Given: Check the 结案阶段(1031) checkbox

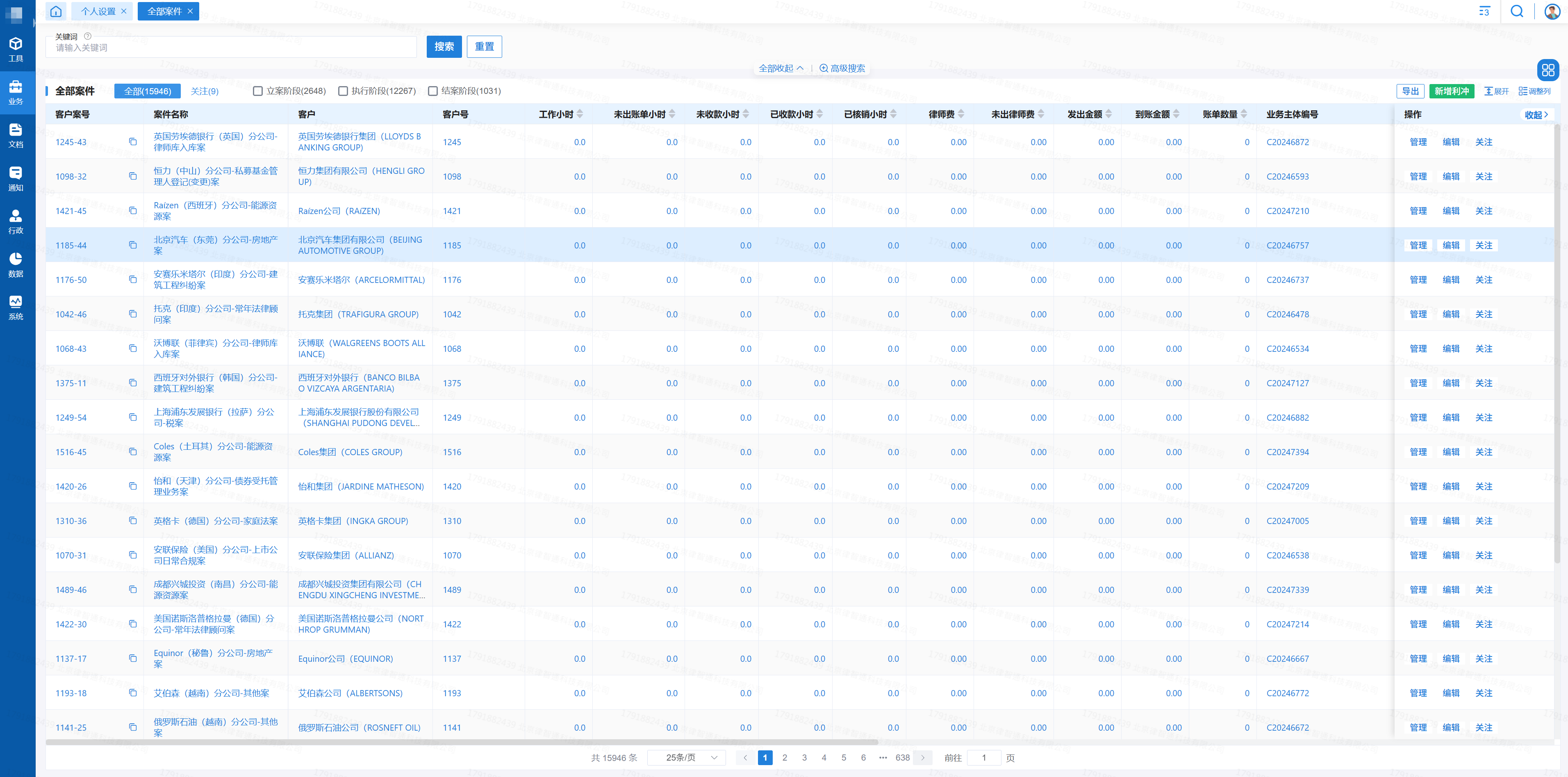Looking at the screenshot, I should click(x=433, y=91).
